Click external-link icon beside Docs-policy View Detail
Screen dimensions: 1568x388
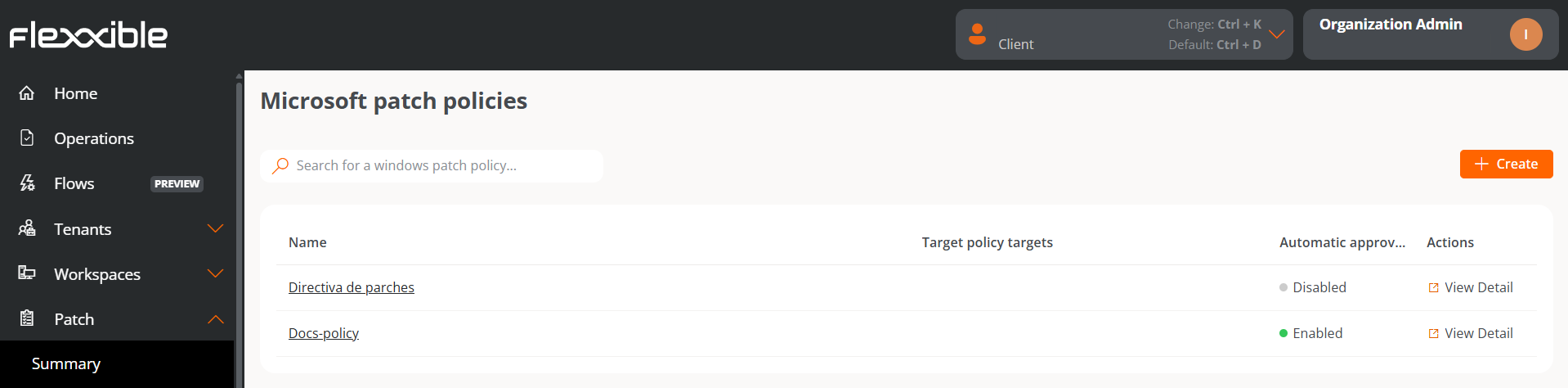pos(1433,333)
